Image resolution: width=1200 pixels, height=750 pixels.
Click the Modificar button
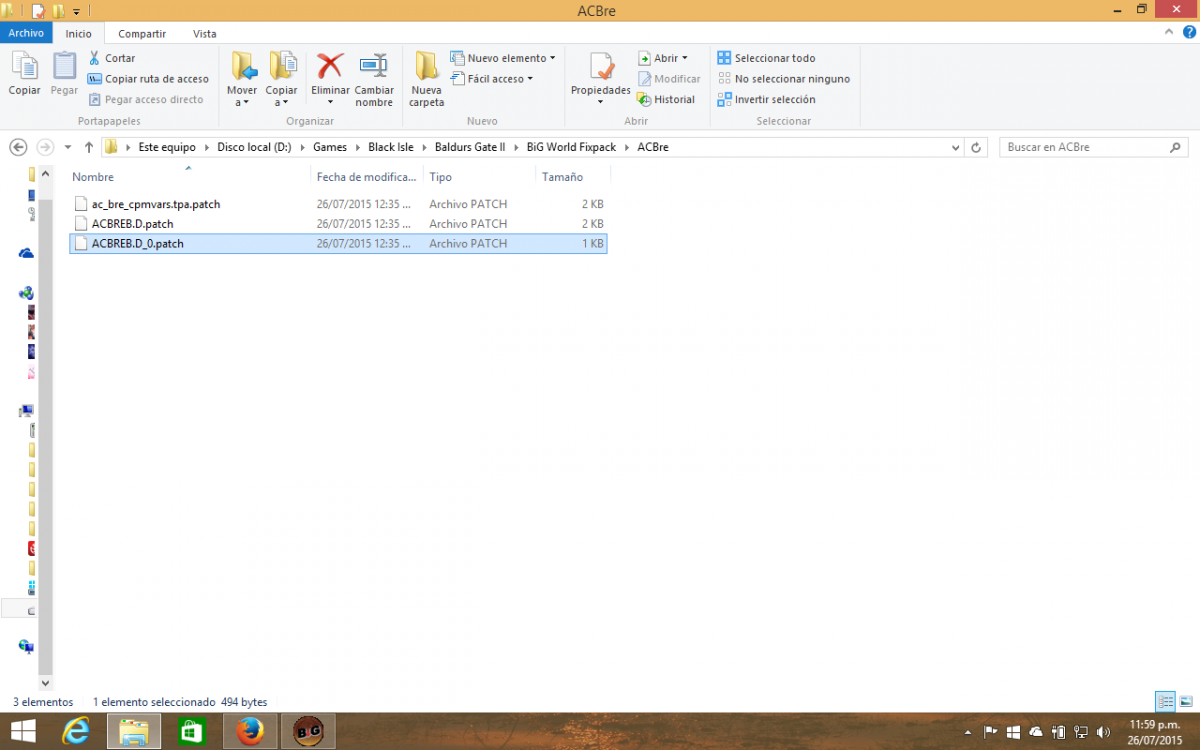[669, 79]
